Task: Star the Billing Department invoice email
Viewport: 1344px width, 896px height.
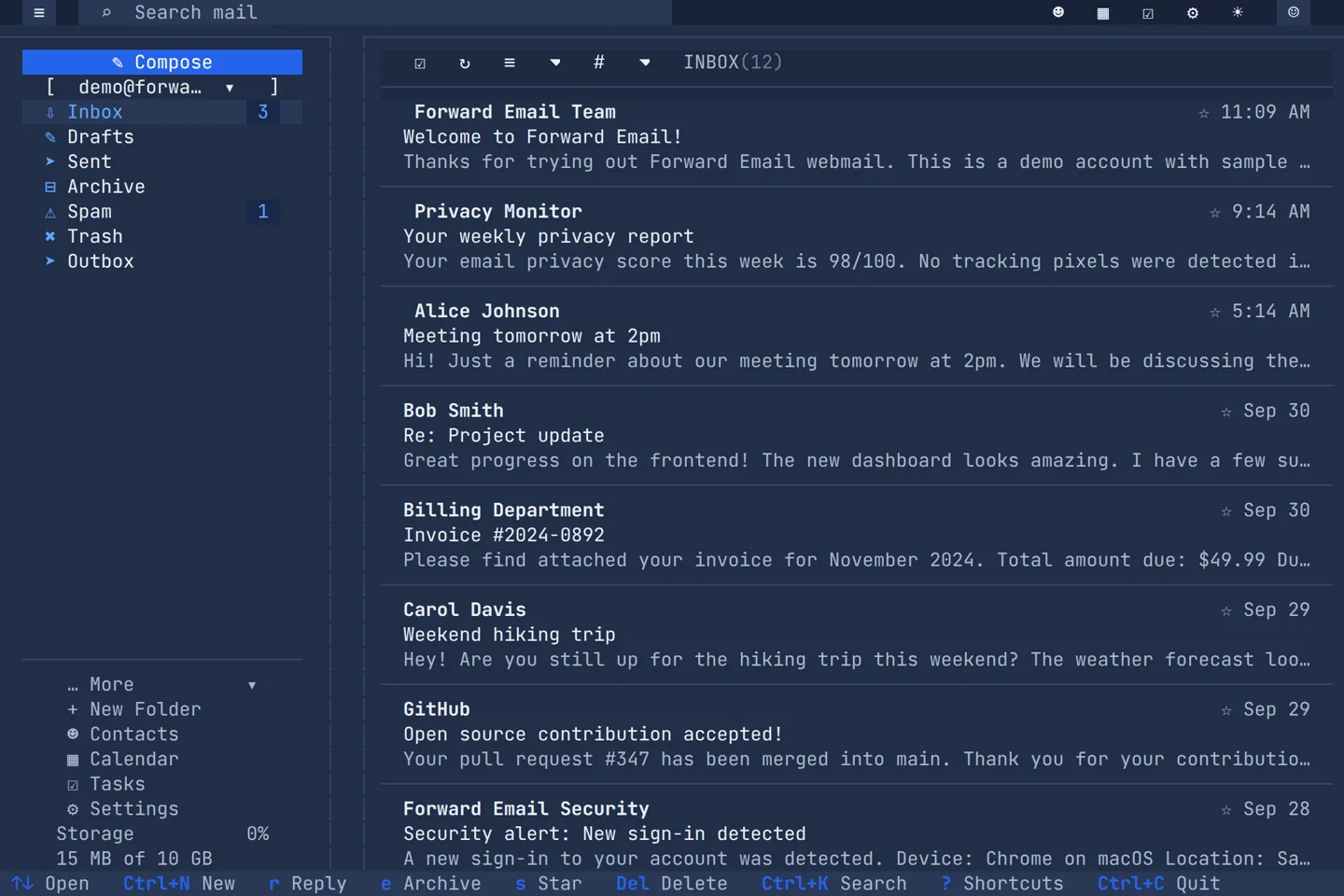Action: click(1226, 511)
